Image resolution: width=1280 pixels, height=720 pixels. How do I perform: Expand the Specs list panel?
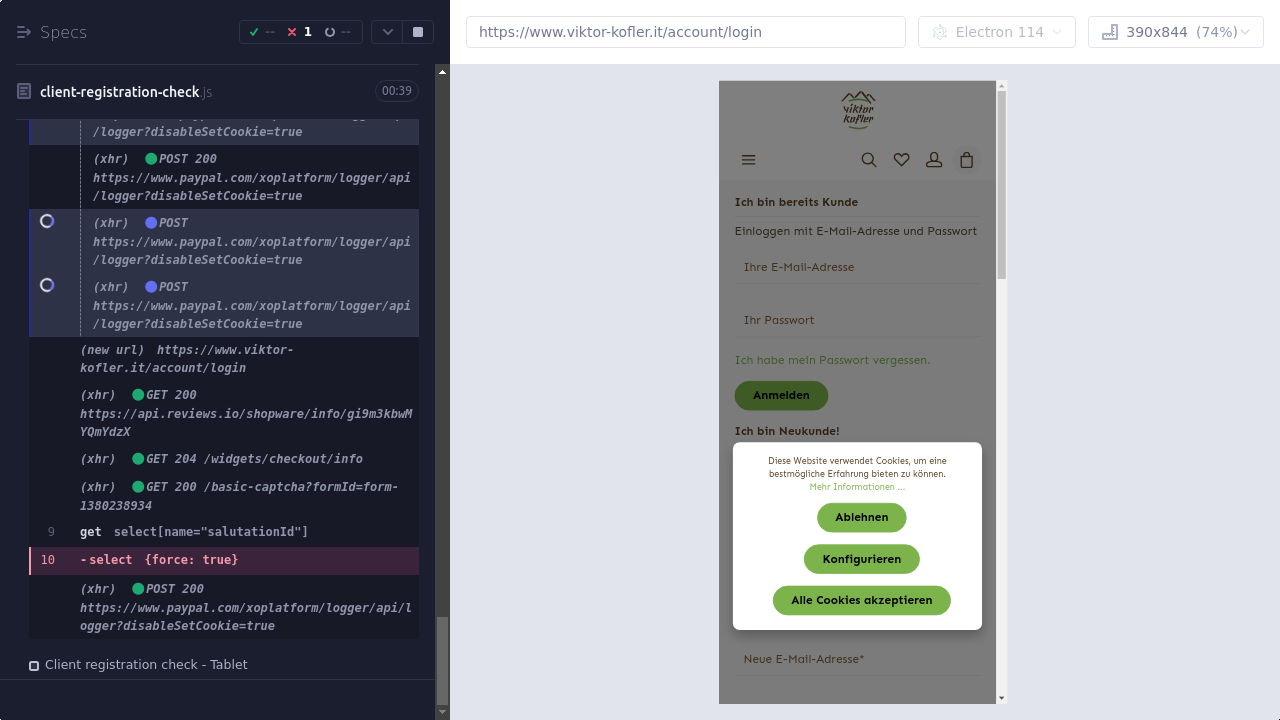[x=52, y=32]
